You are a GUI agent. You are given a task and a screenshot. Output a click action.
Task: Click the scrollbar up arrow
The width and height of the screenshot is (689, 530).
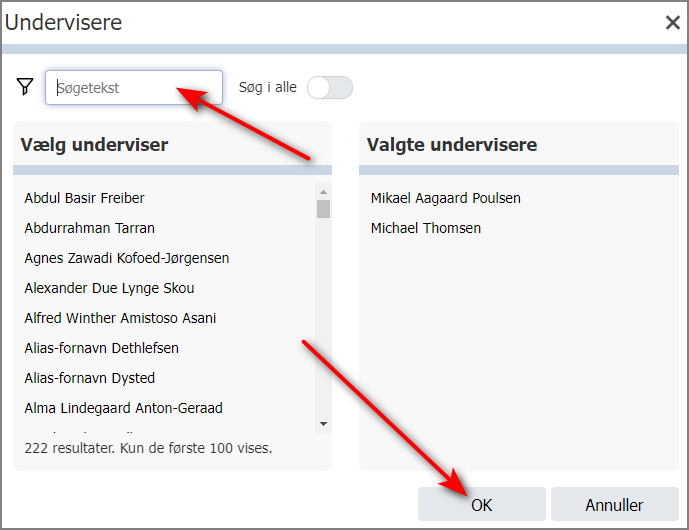pyautogui.click(x=323, y=192)
